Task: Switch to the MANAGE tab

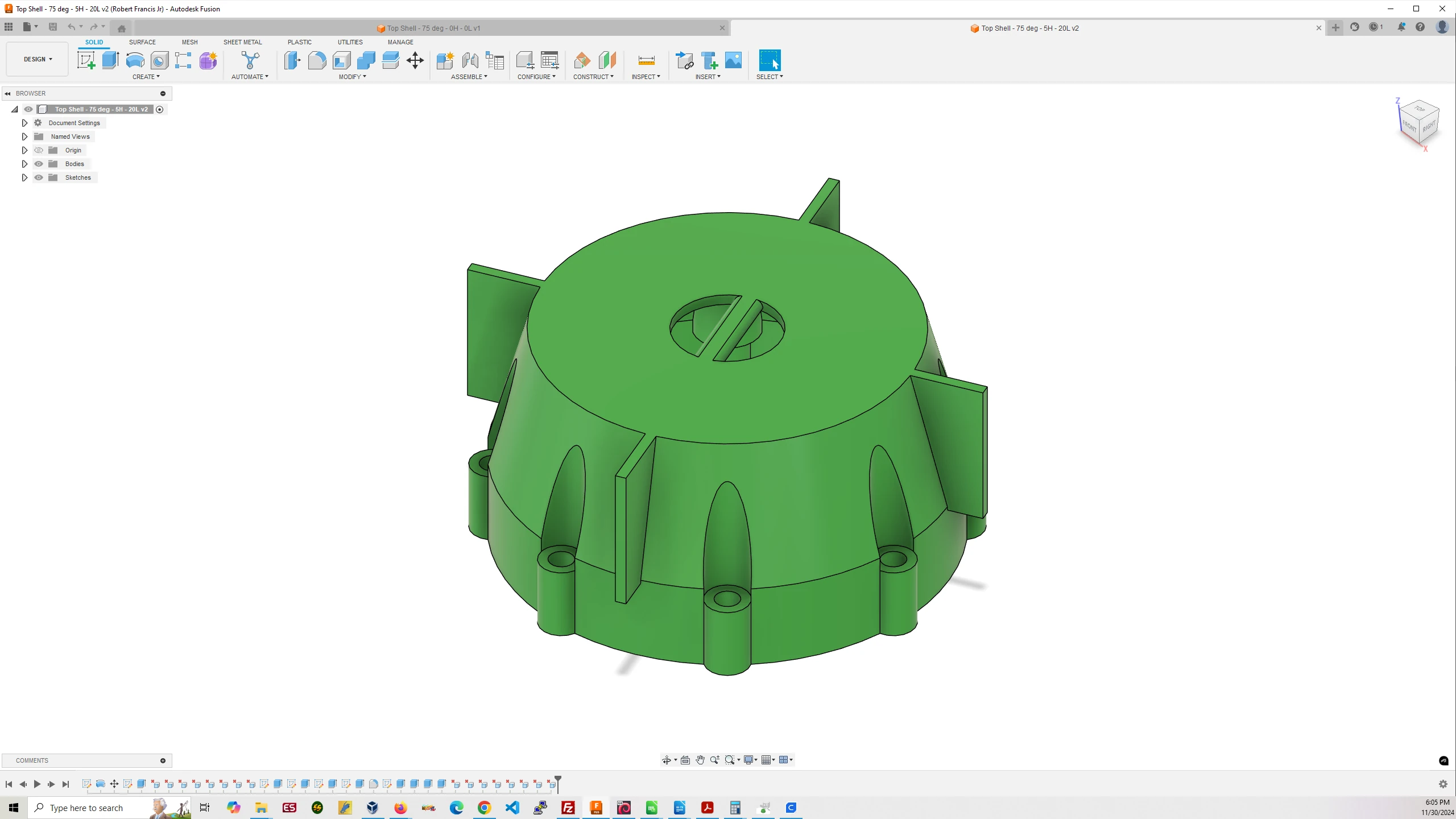Action: pos(400,42)
